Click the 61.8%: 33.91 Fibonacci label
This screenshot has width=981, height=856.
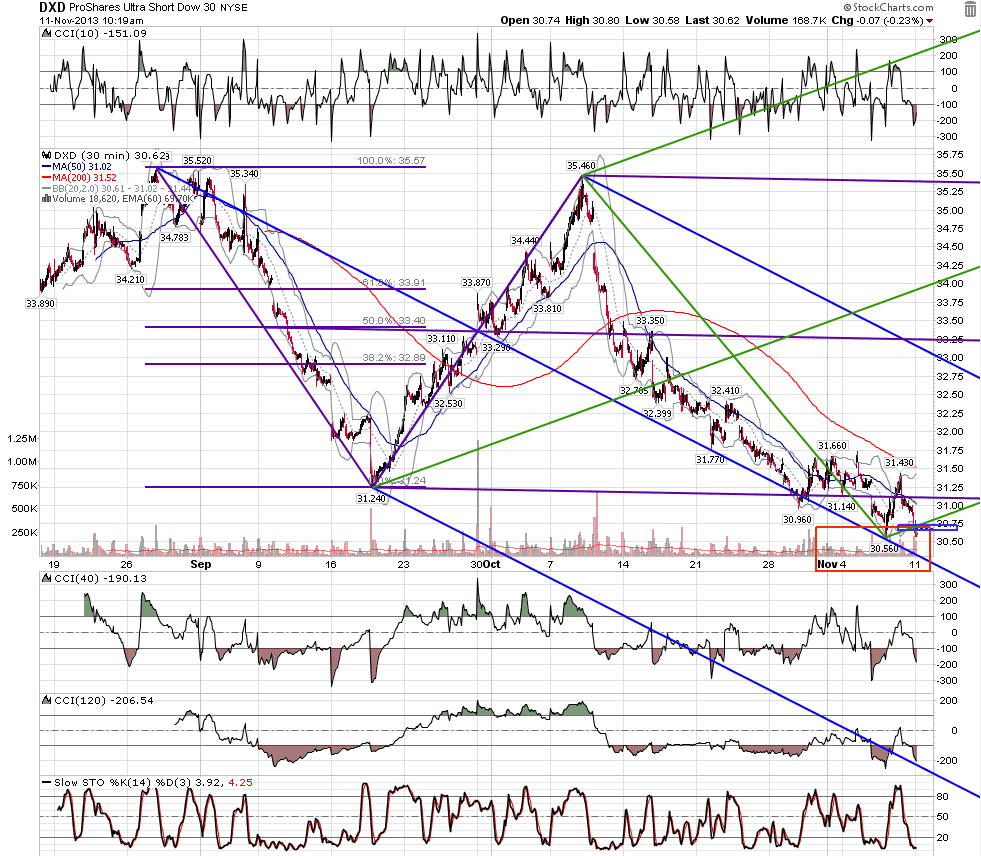tap(394, 283)
